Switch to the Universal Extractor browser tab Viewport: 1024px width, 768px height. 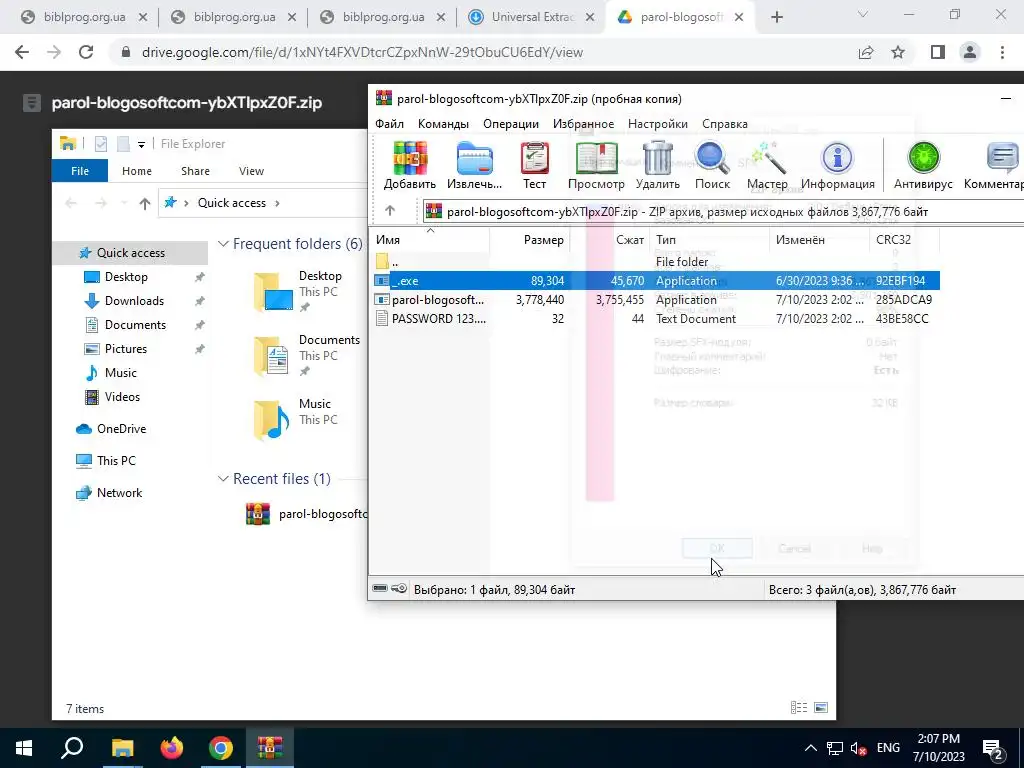pos(532,17)
